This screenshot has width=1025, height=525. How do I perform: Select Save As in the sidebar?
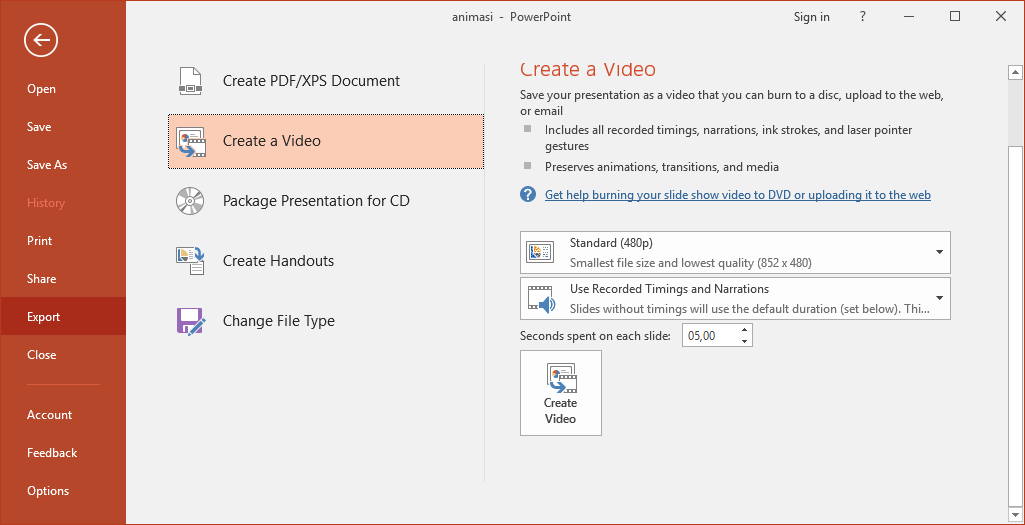click(x=47, y=165)
